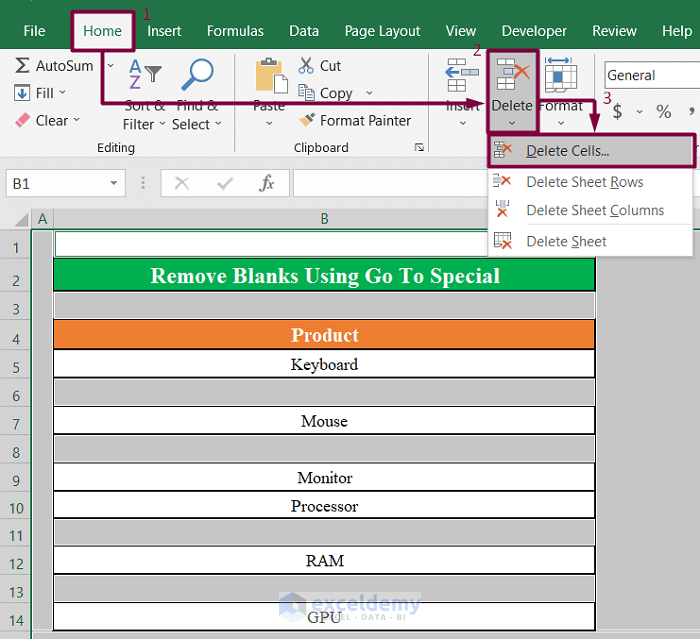Open the Copy dropdown arrow
Screen dimensions: 700x639
point(369,93)
